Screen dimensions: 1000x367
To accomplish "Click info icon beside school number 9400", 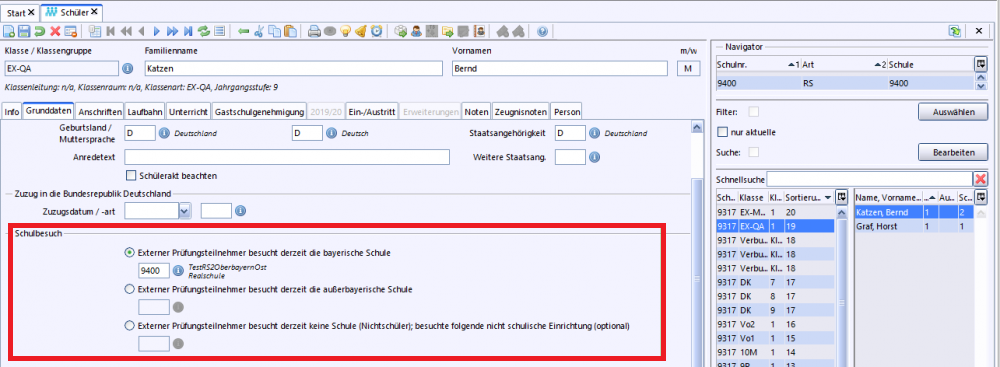I will (178, 271).
